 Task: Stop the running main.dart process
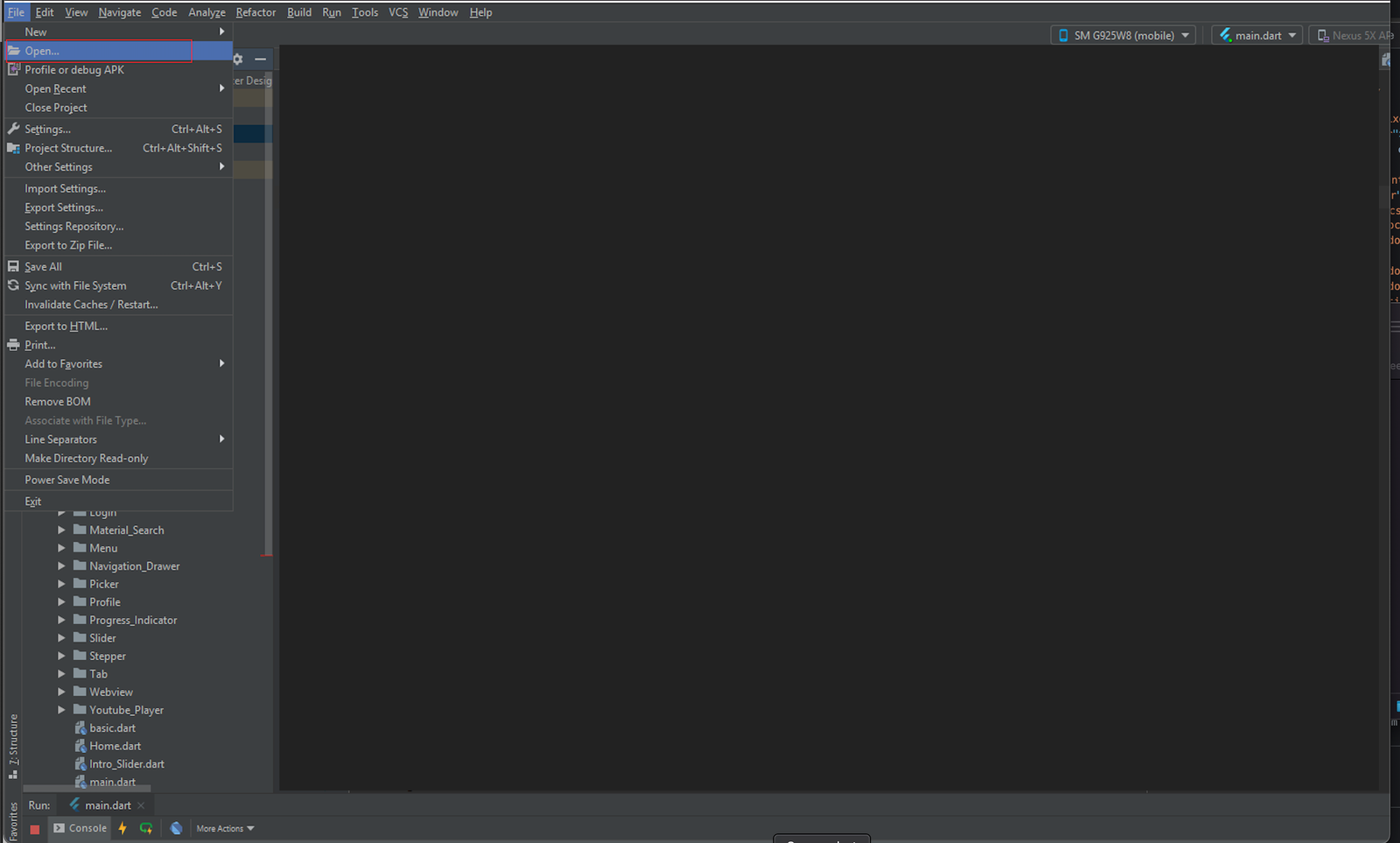pos(34,828)
